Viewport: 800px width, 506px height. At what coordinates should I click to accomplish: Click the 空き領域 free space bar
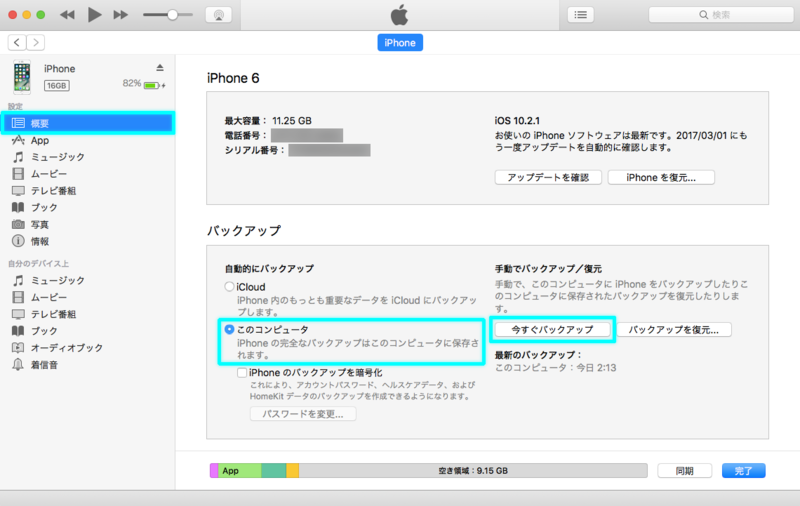point(473,471)
